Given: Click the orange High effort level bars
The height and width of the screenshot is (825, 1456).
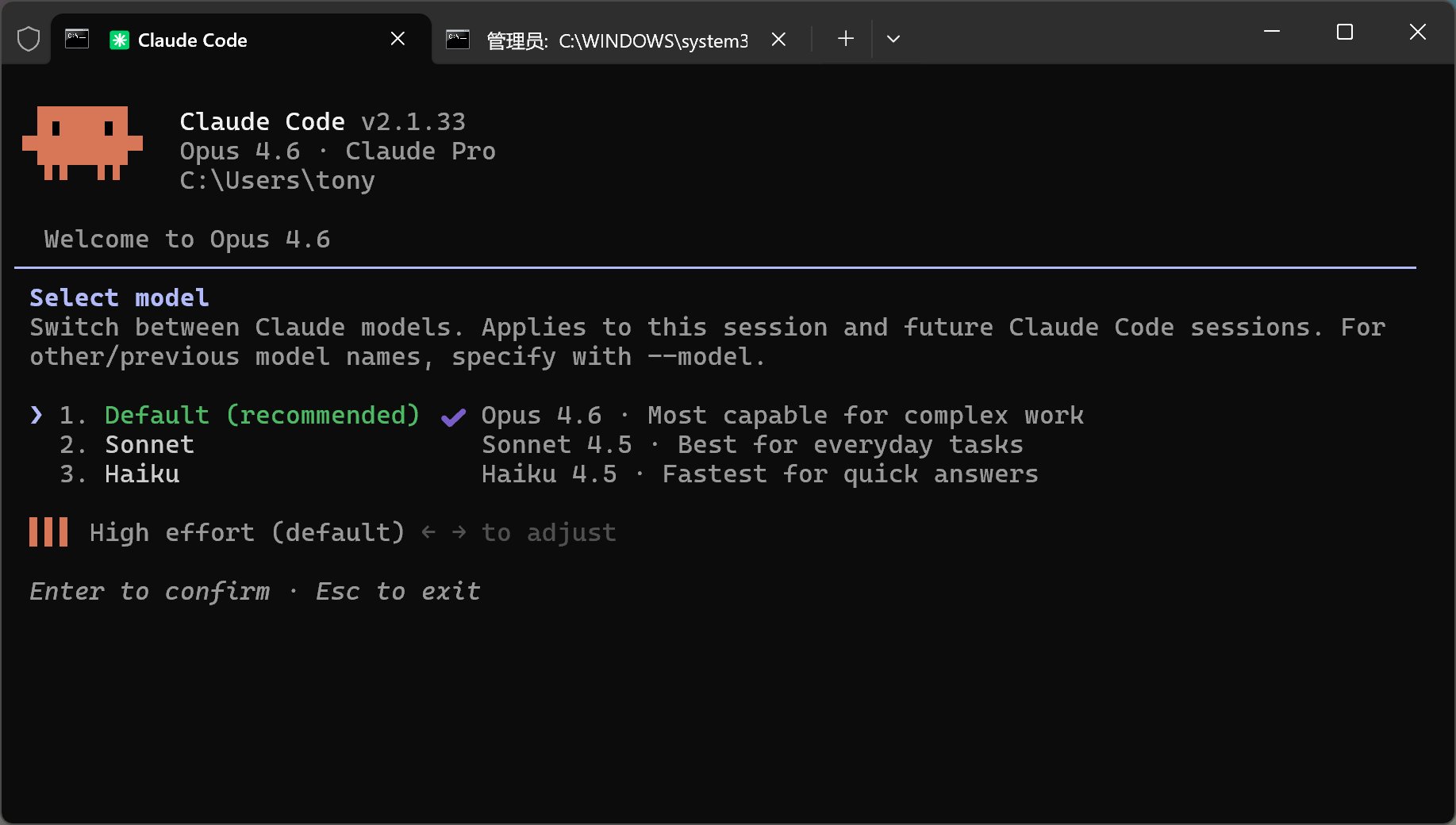Looking at the screenshot, I should point(48,532).
